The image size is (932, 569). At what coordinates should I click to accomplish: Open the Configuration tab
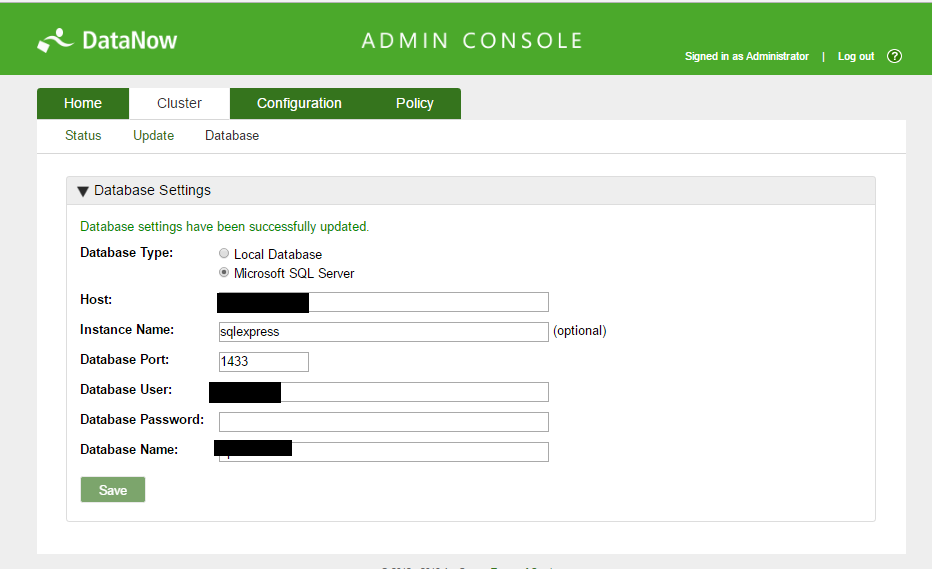click(x=299, y=103)
